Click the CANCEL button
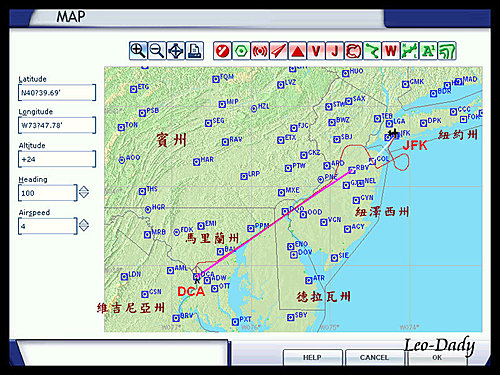This screenshot has width=500, height=375. tap(374, 357)
